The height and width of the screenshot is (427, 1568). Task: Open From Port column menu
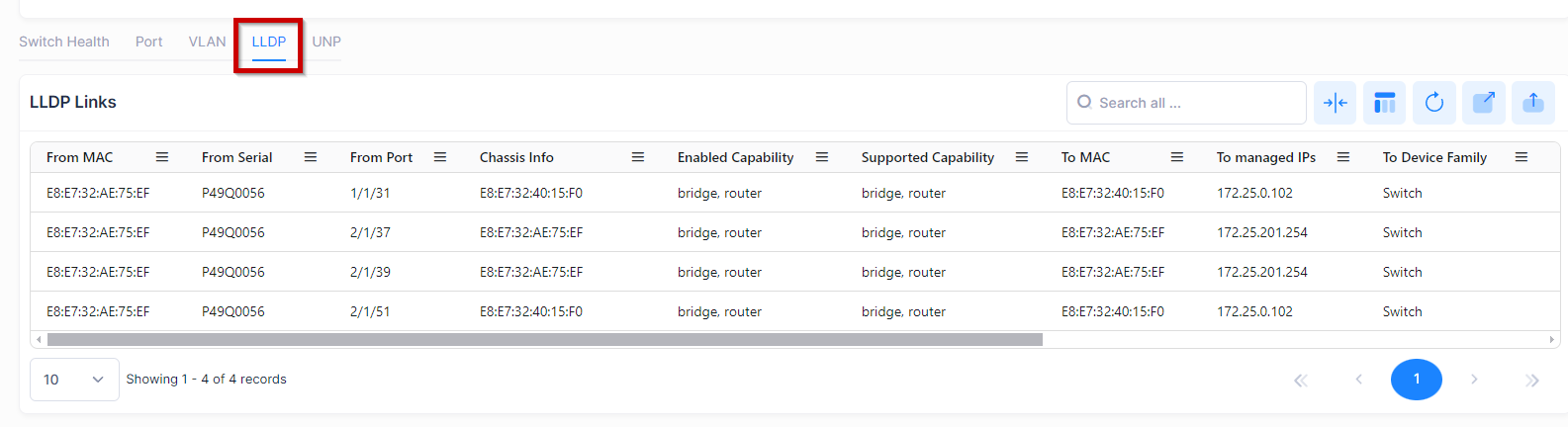tap(440, 157)
